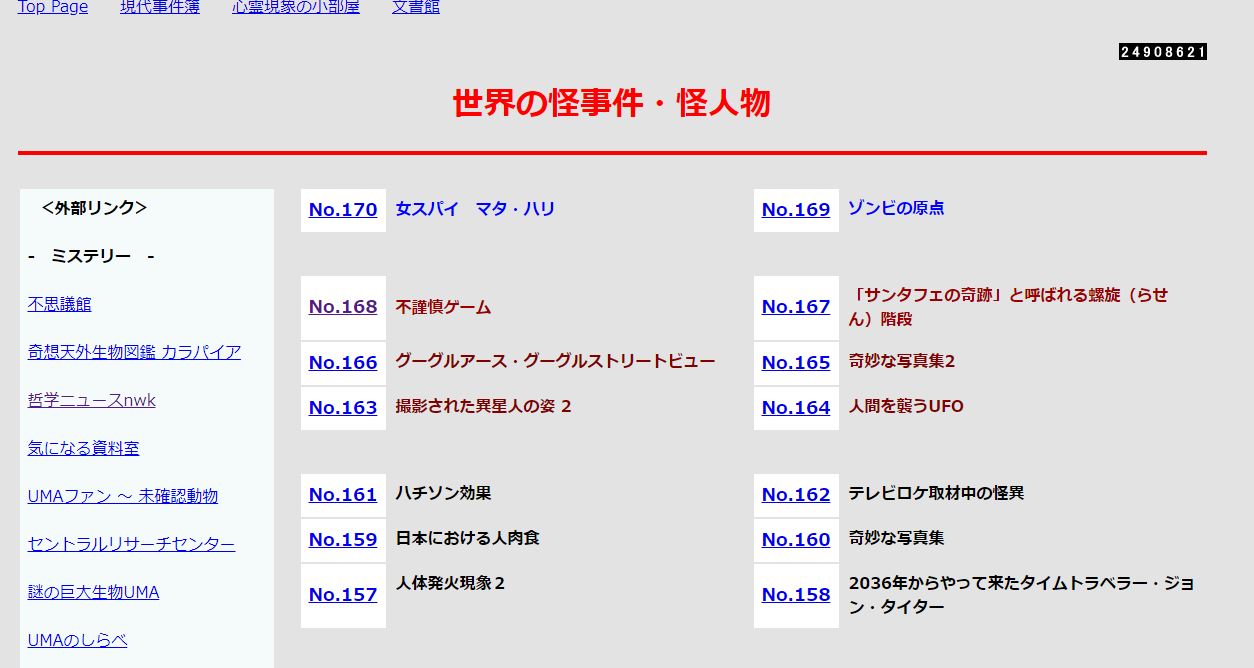
Task: Open article link No.158
Action: [x=796, y=595]
